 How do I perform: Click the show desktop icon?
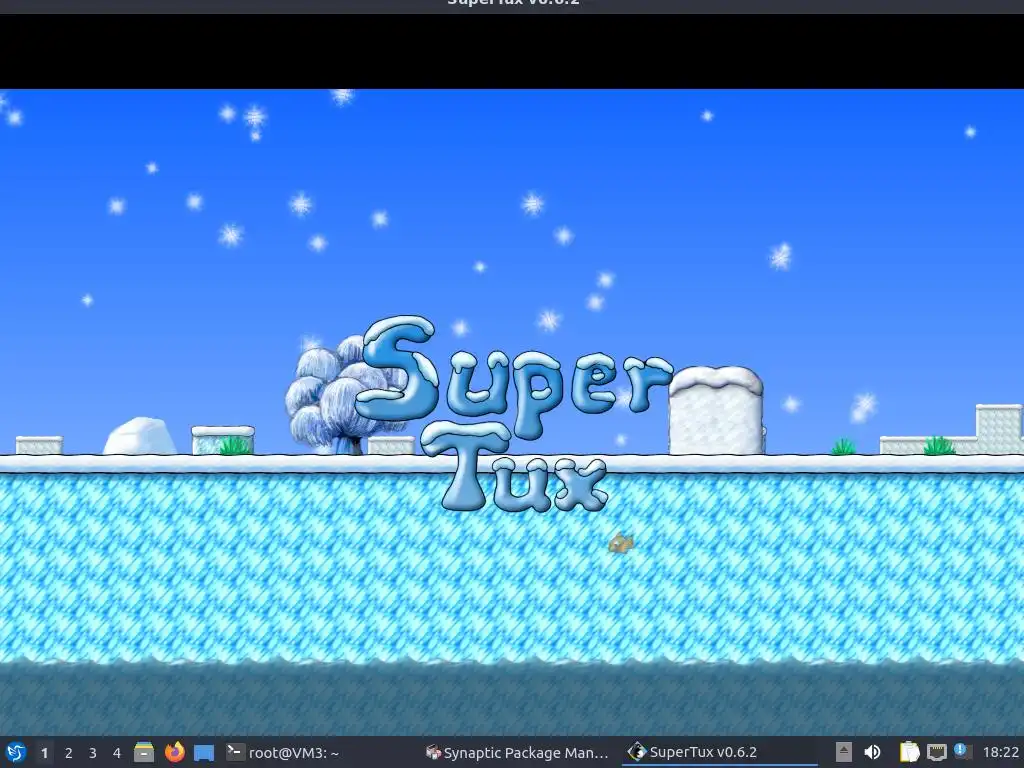pos(204,752)
